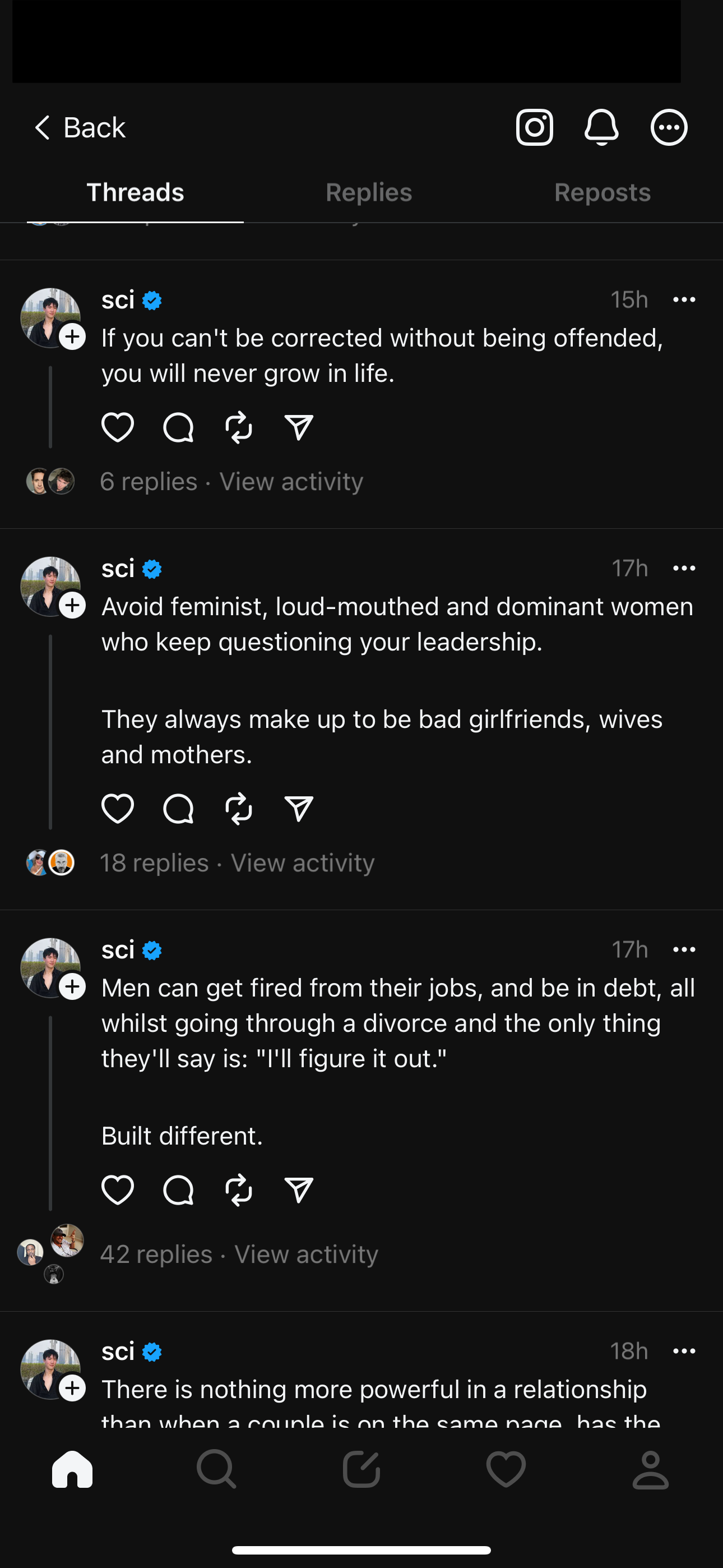Open the activity heart in bottom bar

506,1469
